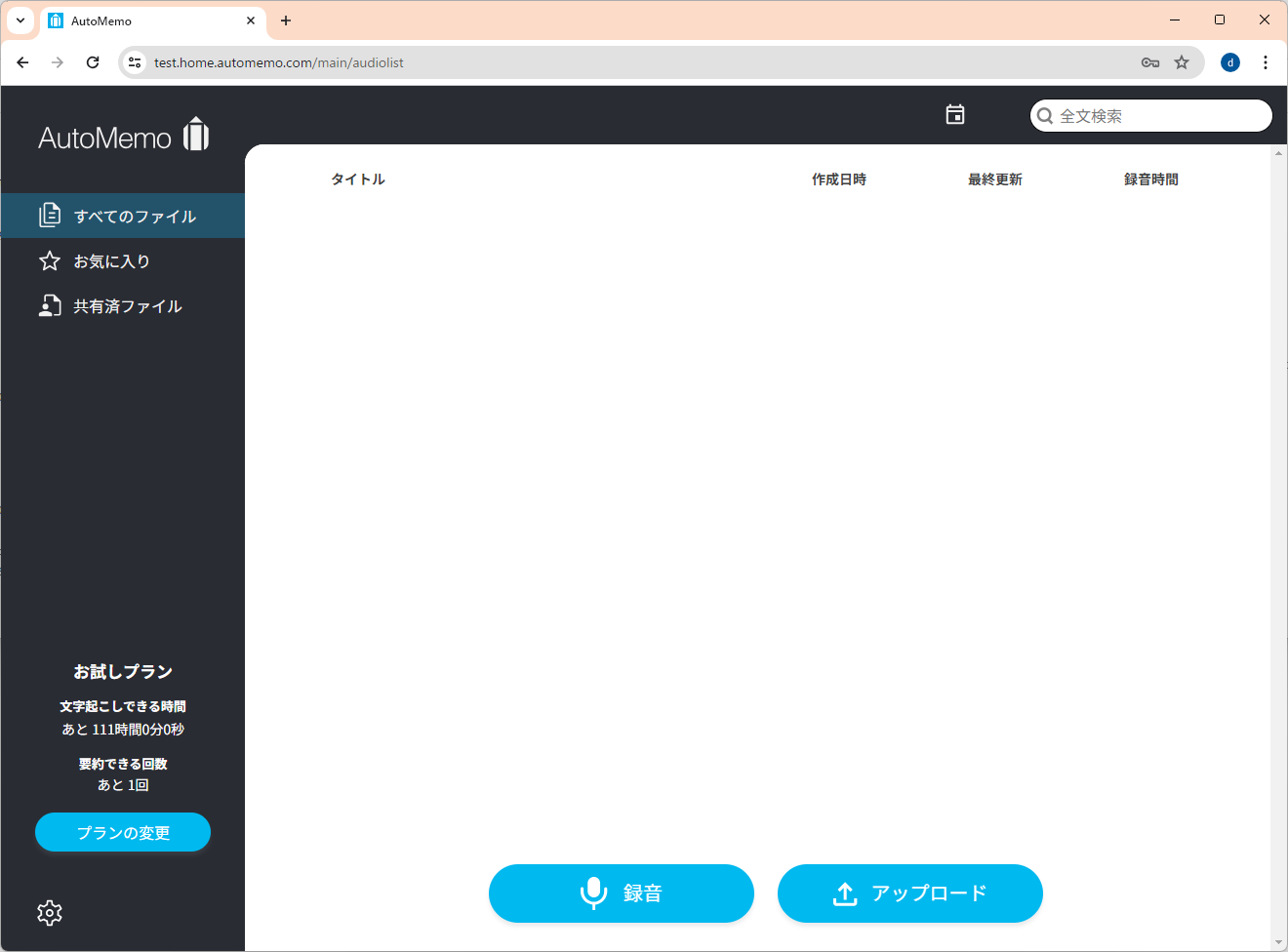Open the Chrome three-dot menu
Screen dimensions: 1288x952
[x=1266, y=62]
